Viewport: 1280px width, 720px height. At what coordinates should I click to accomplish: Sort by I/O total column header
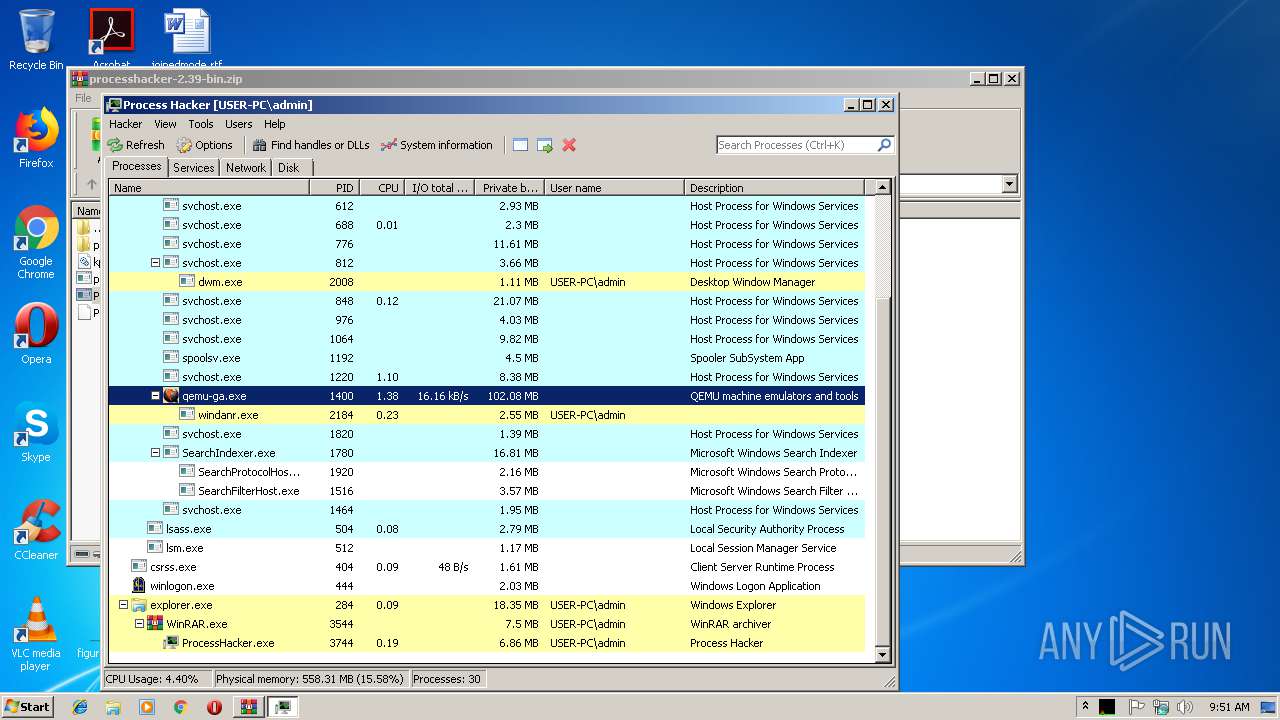tap(439, 187)
